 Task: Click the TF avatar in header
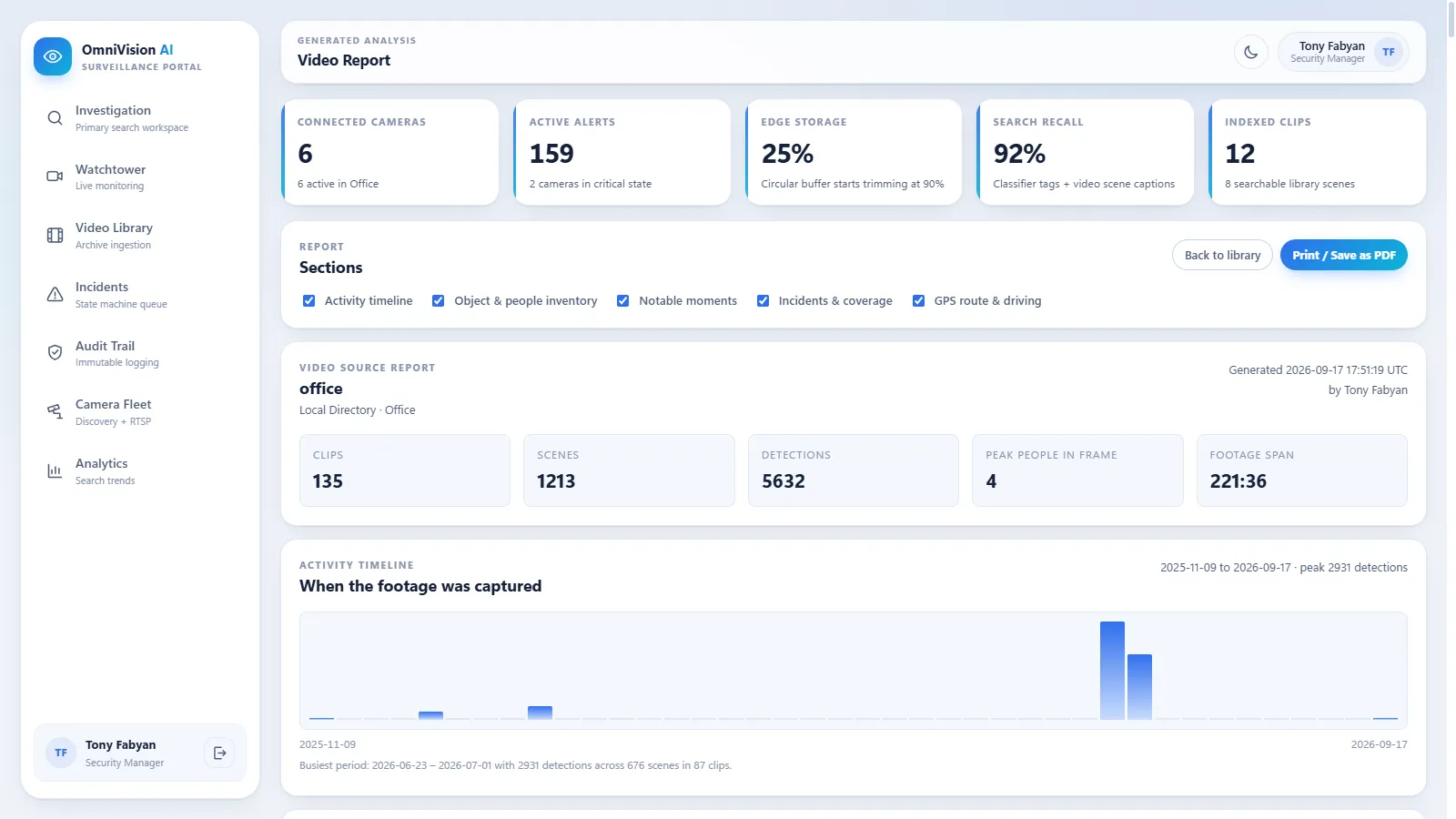click(x=1389, y=52)
